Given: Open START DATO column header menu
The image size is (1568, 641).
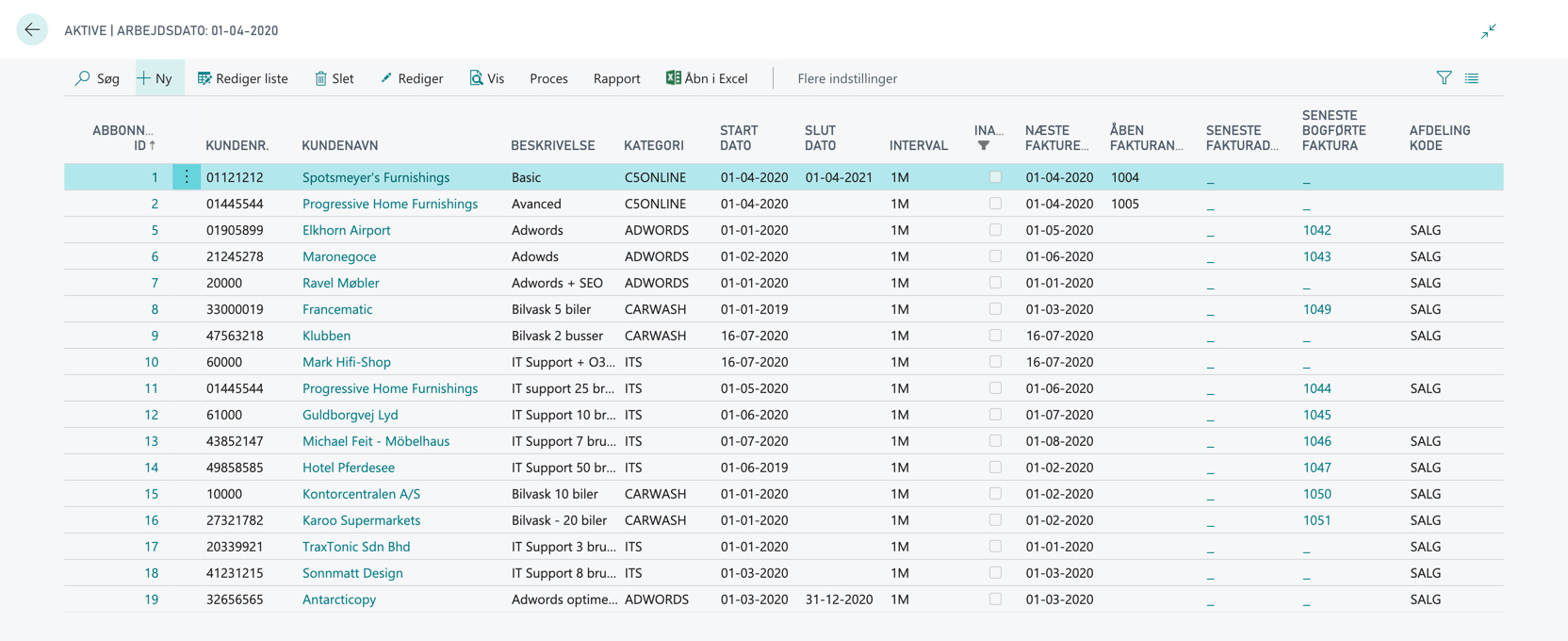Looking at the screenshot, I should pyautogui.click(x=739, y=138).
